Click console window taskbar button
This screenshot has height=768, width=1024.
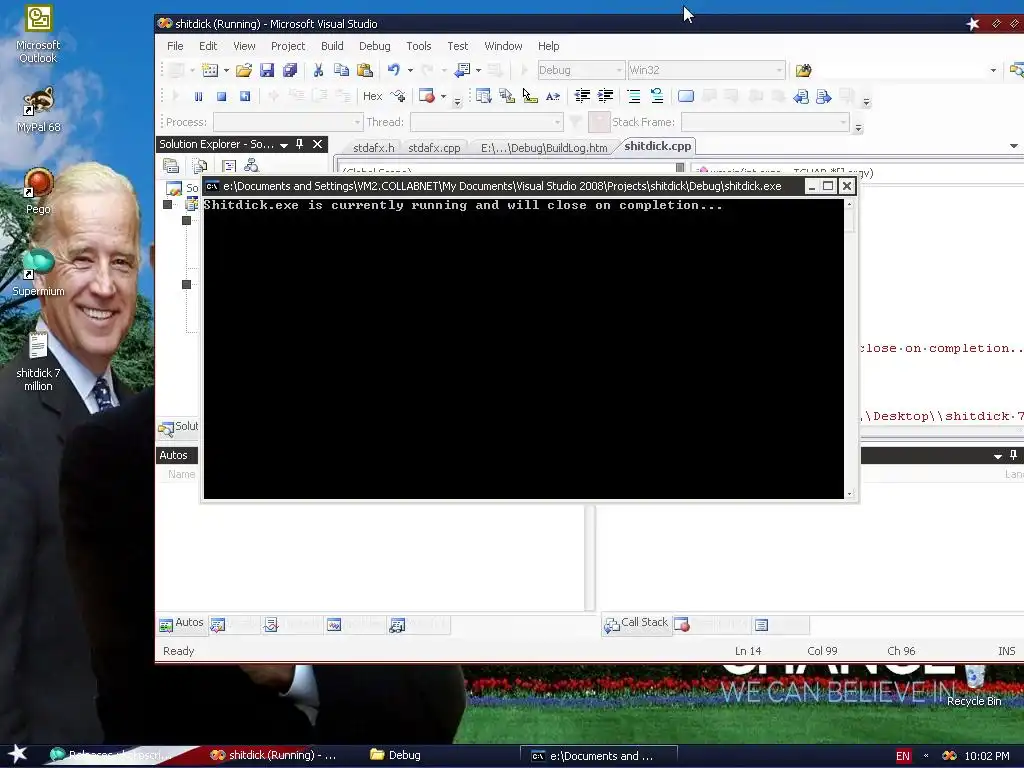[x=598, y=756]
